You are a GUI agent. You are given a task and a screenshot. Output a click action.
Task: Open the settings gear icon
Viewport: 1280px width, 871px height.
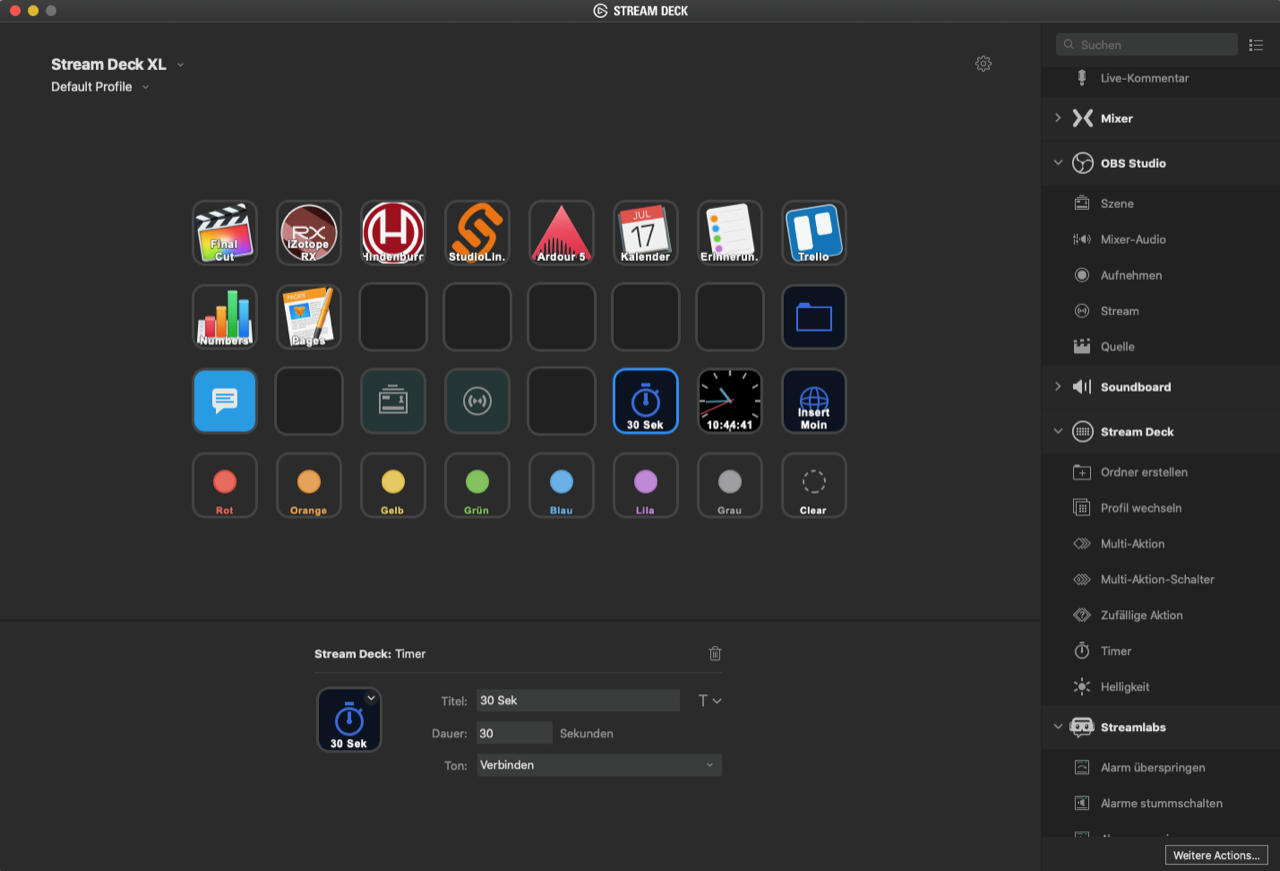point(983,64)
